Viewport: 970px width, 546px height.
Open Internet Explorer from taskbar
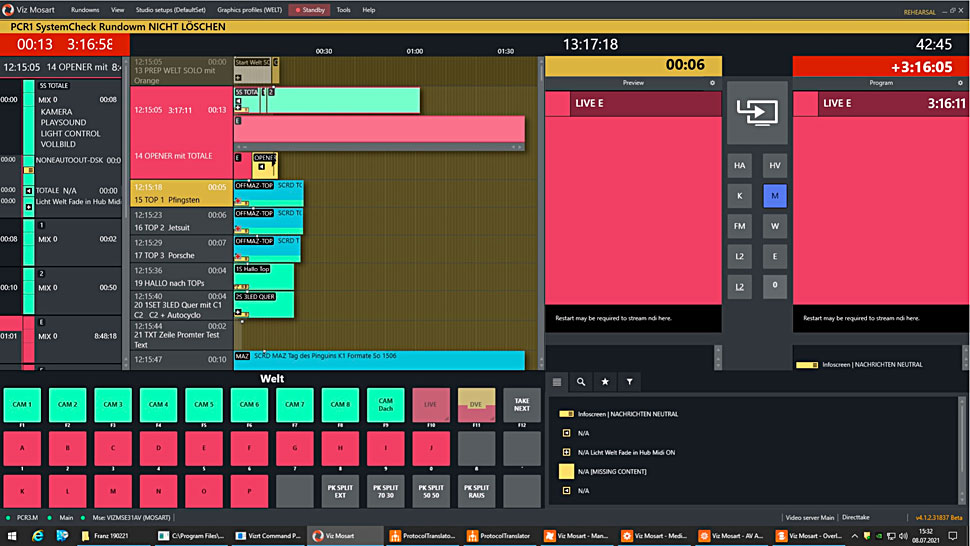38,536
